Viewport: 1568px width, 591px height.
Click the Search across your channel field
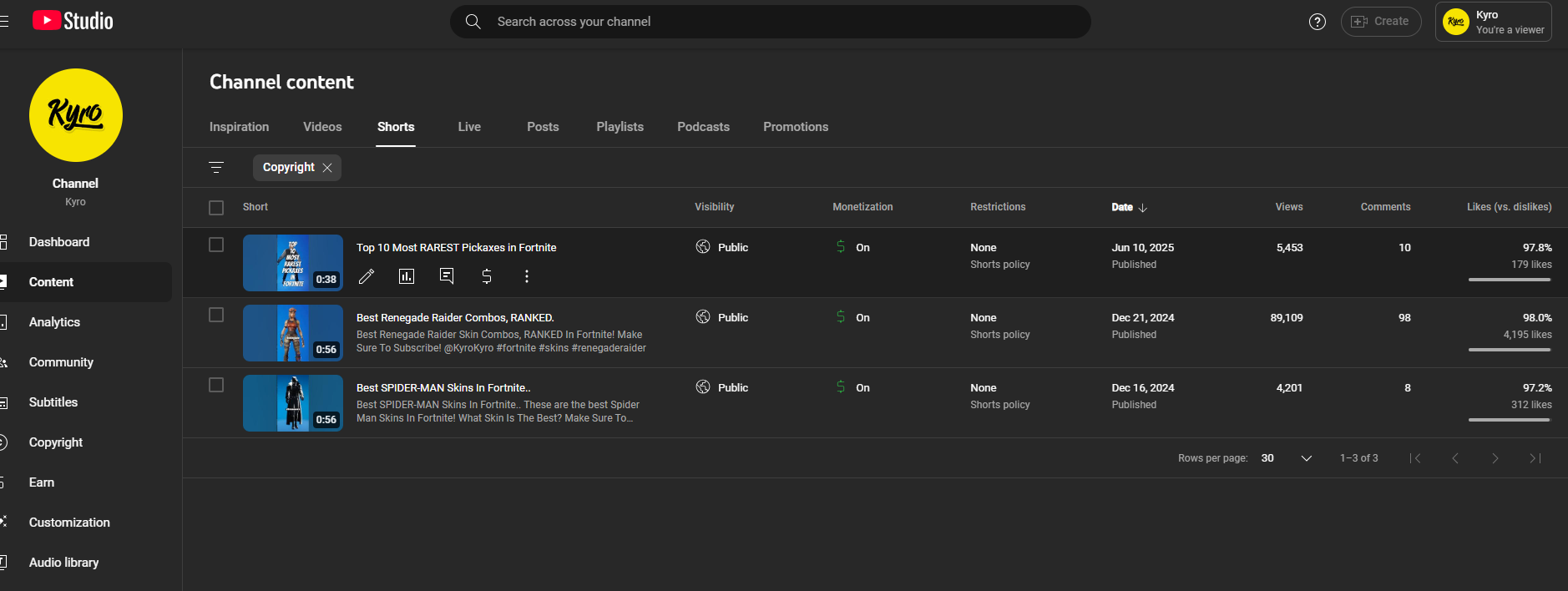(x=771, y=22)
